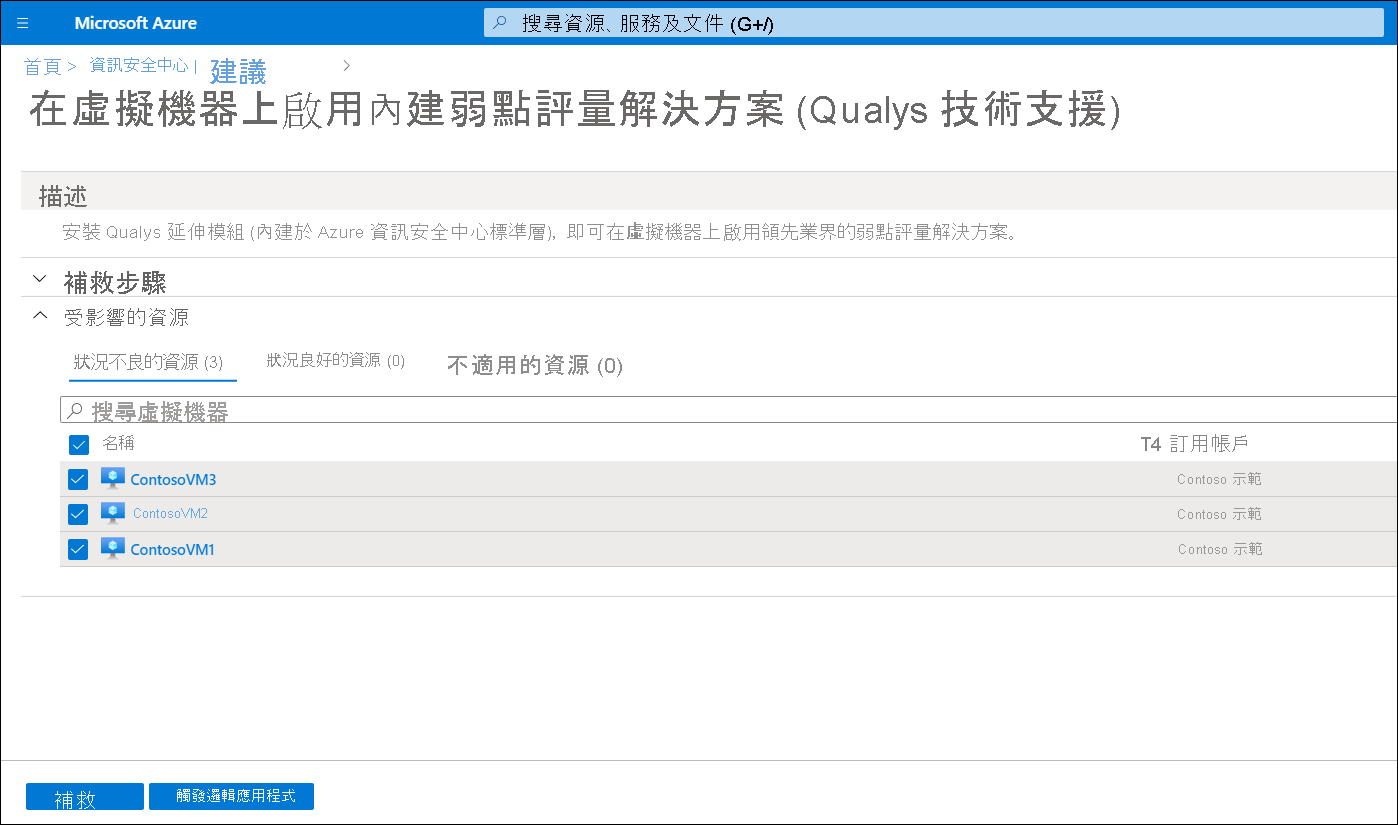Click the ContosoVM3 virtual machine icon

(x=113, y=479)
